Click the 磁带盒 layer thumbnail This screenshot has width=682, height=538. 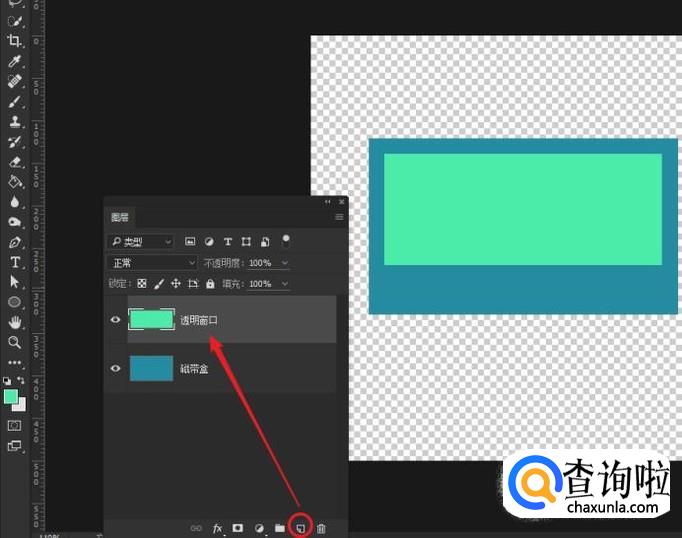tap(151, 368)
